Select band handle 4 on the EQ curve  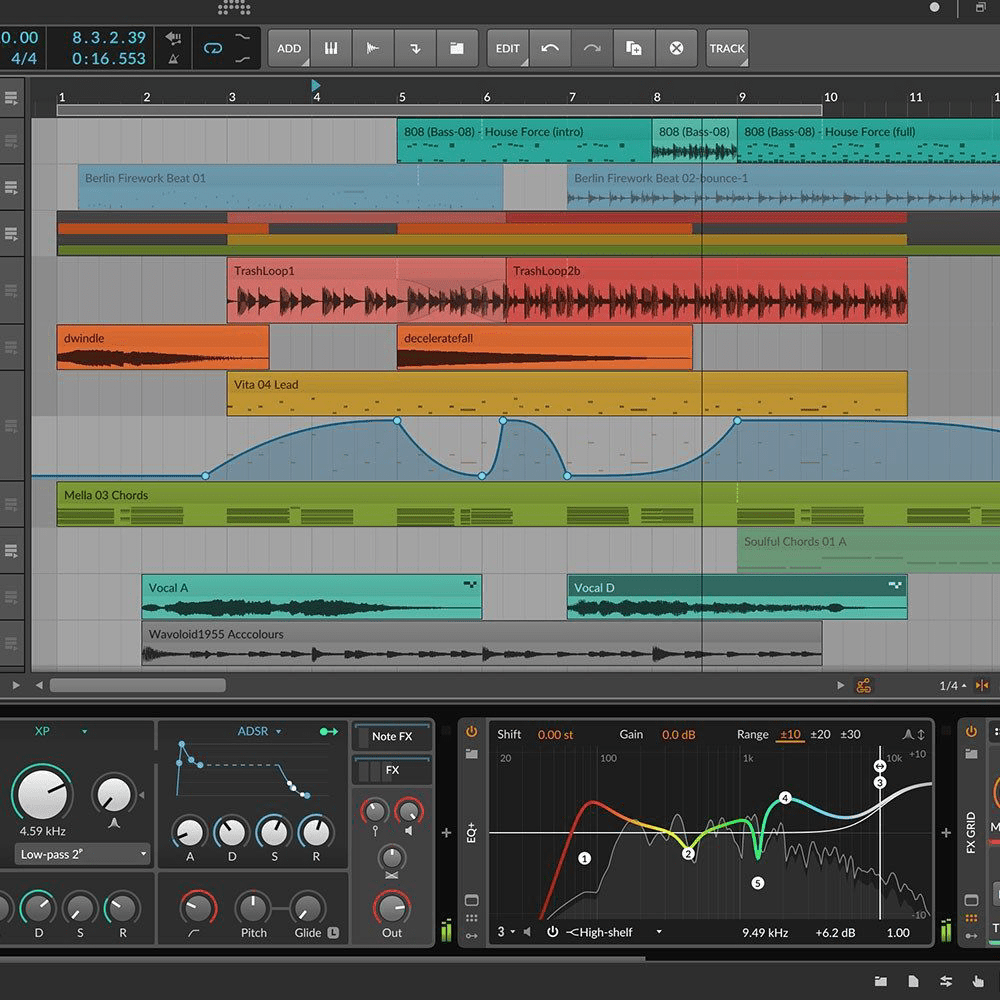[x=786, y=799]
